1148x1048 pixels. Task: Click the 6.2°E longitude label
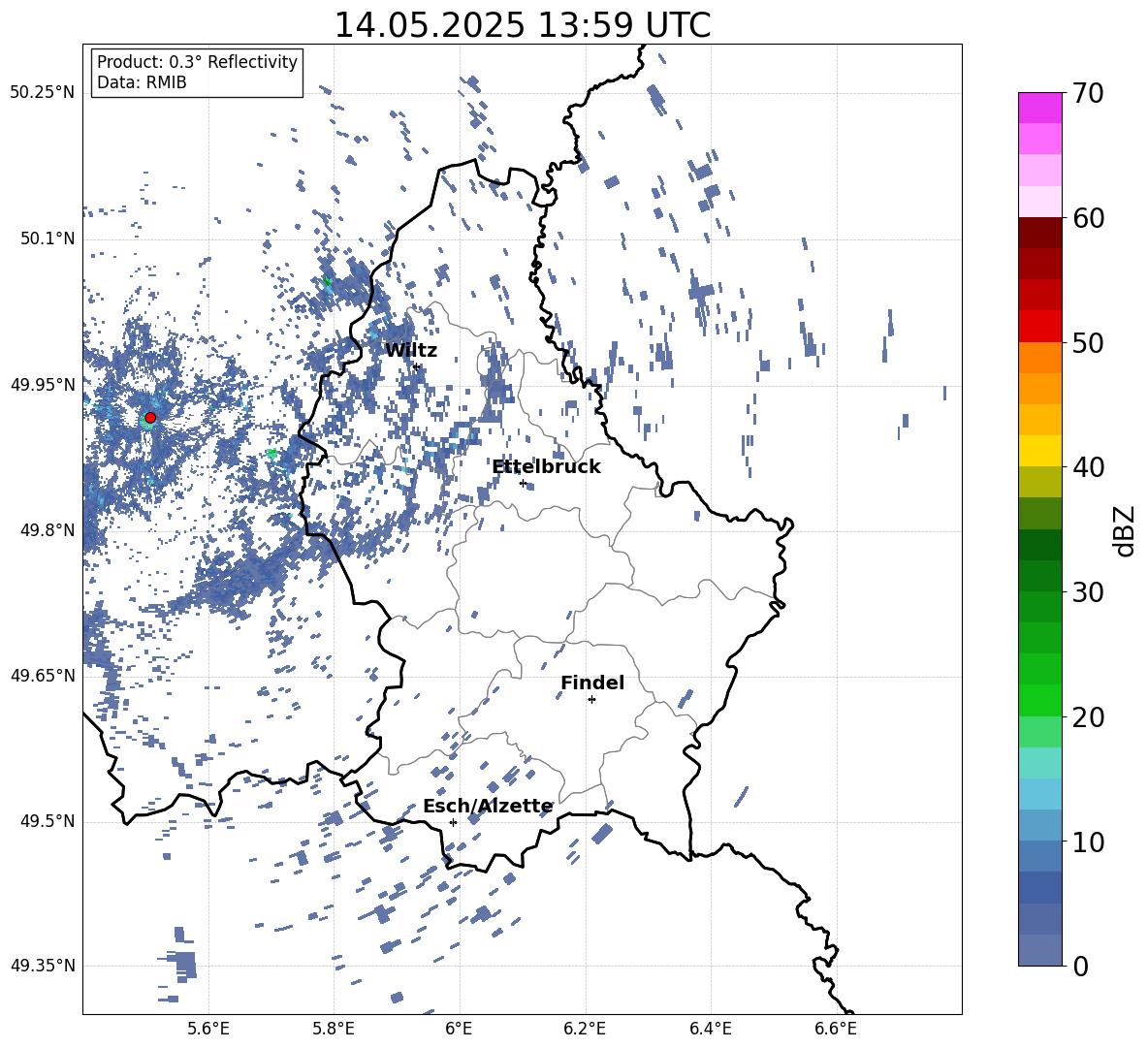585,1029
